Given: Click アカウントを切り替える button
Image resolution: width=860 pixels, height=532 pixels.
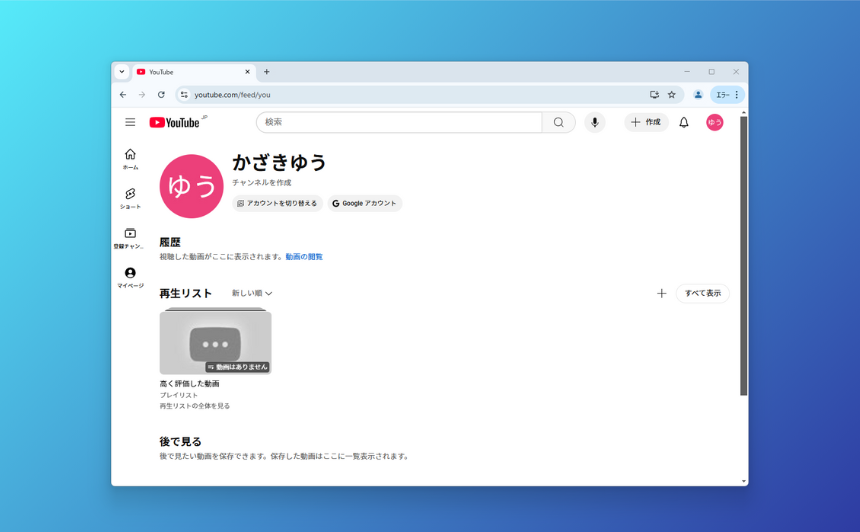Looking at the screenshot, I should [x=277, y=203].
